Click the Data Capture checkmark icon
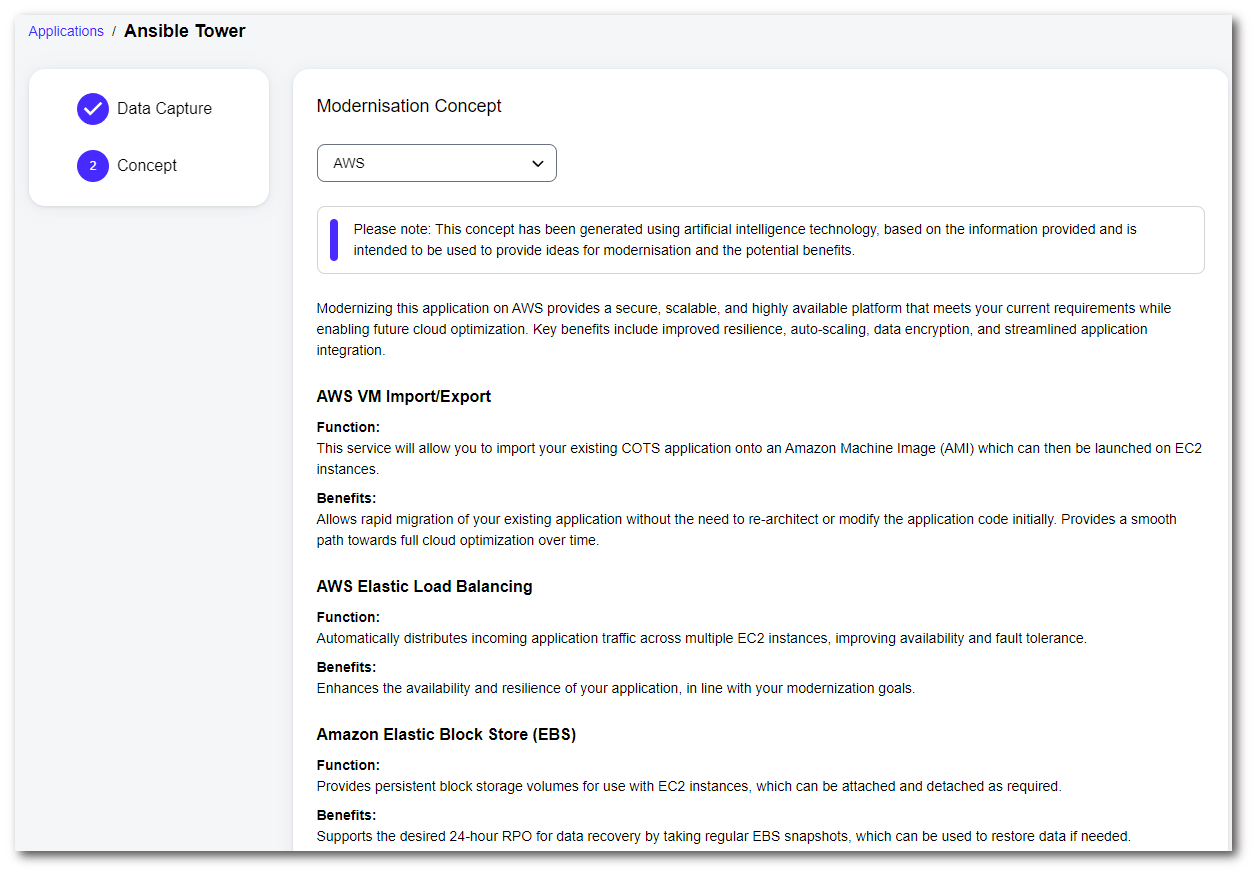Viewport: 1257px width, 876px height. pos(93,109)
